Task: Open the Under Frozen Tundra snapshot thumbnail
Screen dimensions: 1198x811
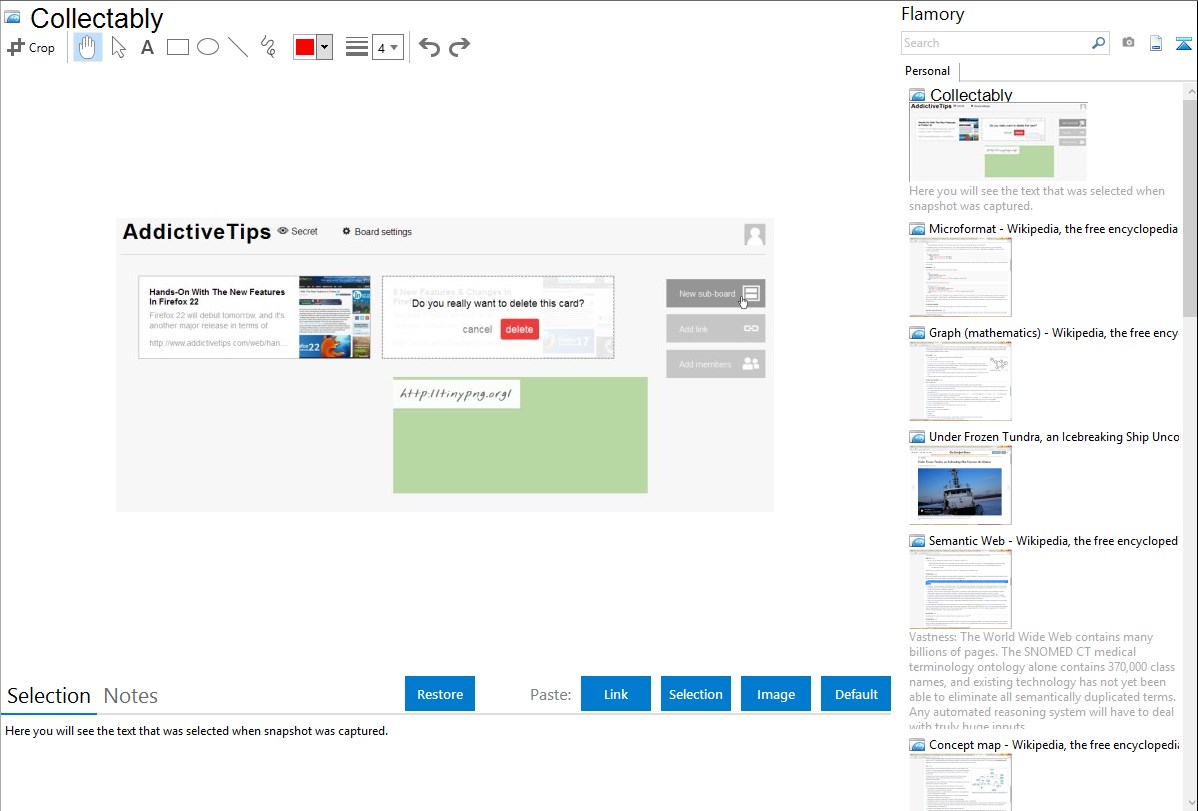Action: [960, 485]
